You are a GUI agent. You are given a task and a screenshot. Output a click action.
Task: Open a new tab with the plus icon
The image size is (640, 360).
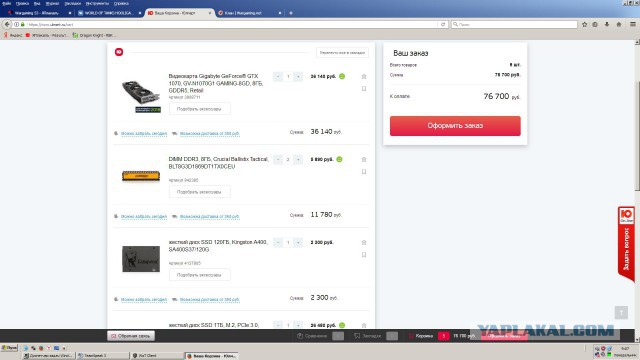tap(291, 13)
